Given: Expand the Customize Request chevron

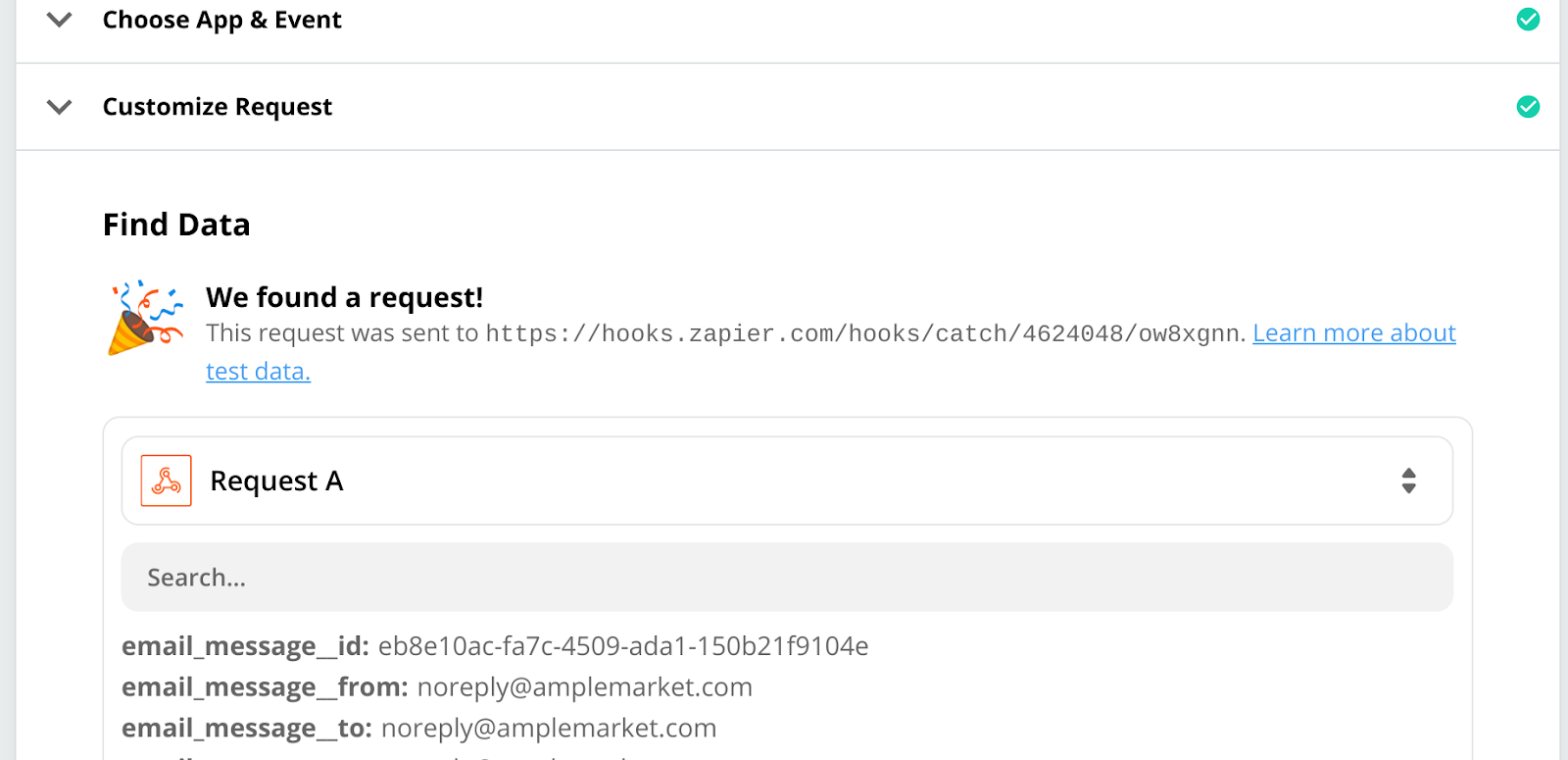Looking at the screenshot, I should pos(60,107).
